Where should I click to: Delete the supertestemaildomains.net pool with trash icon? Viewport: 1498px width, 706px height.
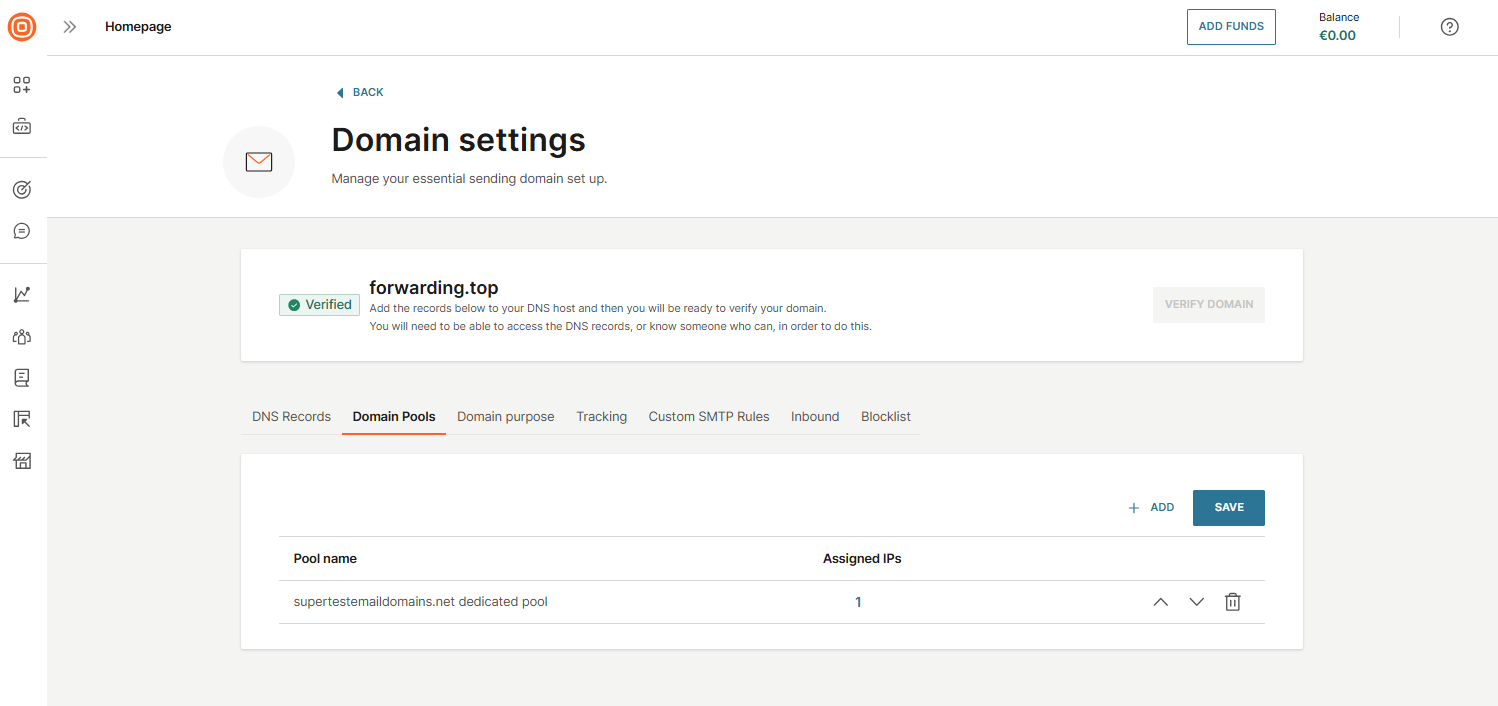[1233, 602]
